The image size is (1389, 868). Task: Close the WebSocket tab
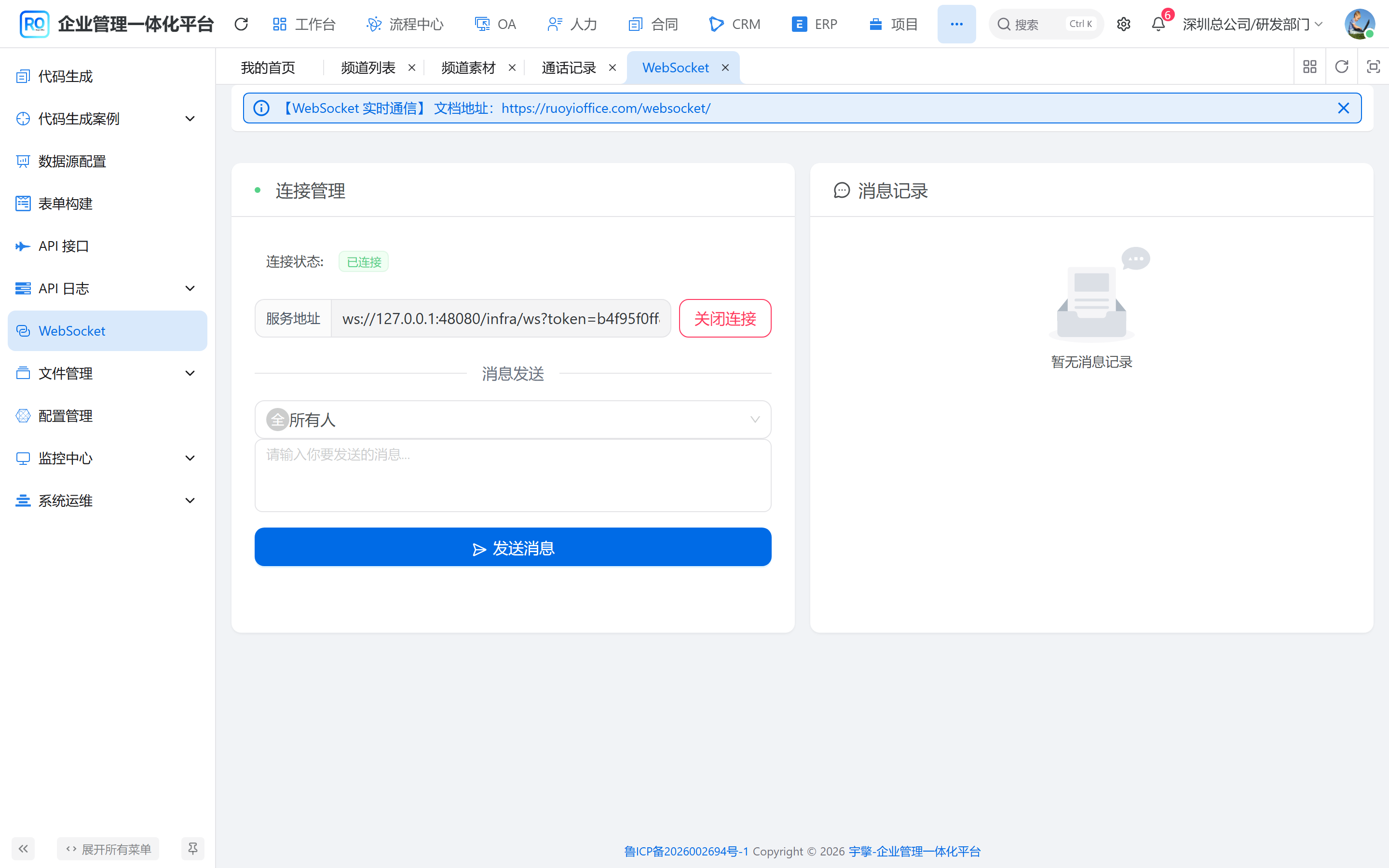coord(725,68)
